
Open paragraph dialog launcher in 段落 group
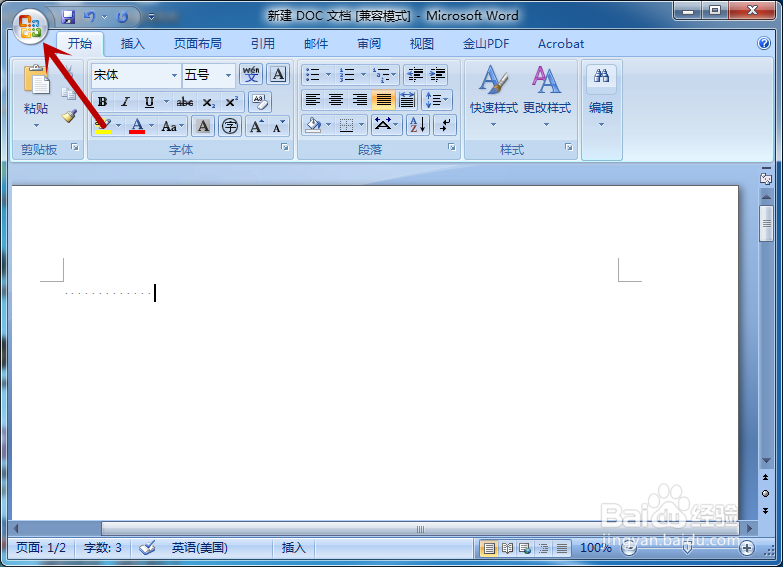pyautogui.click(x=451, y=147)
